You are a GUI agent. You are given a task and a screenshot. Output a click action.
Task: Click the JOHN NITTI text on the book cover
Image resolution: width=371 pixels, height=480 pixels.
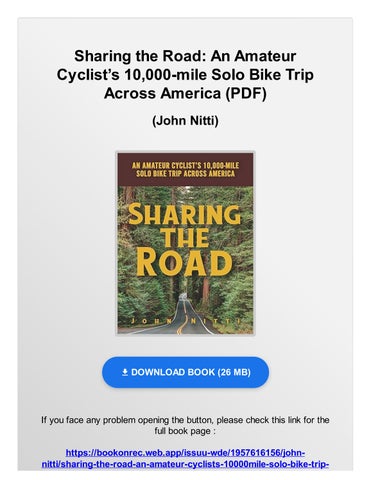[x=185, y=321]
